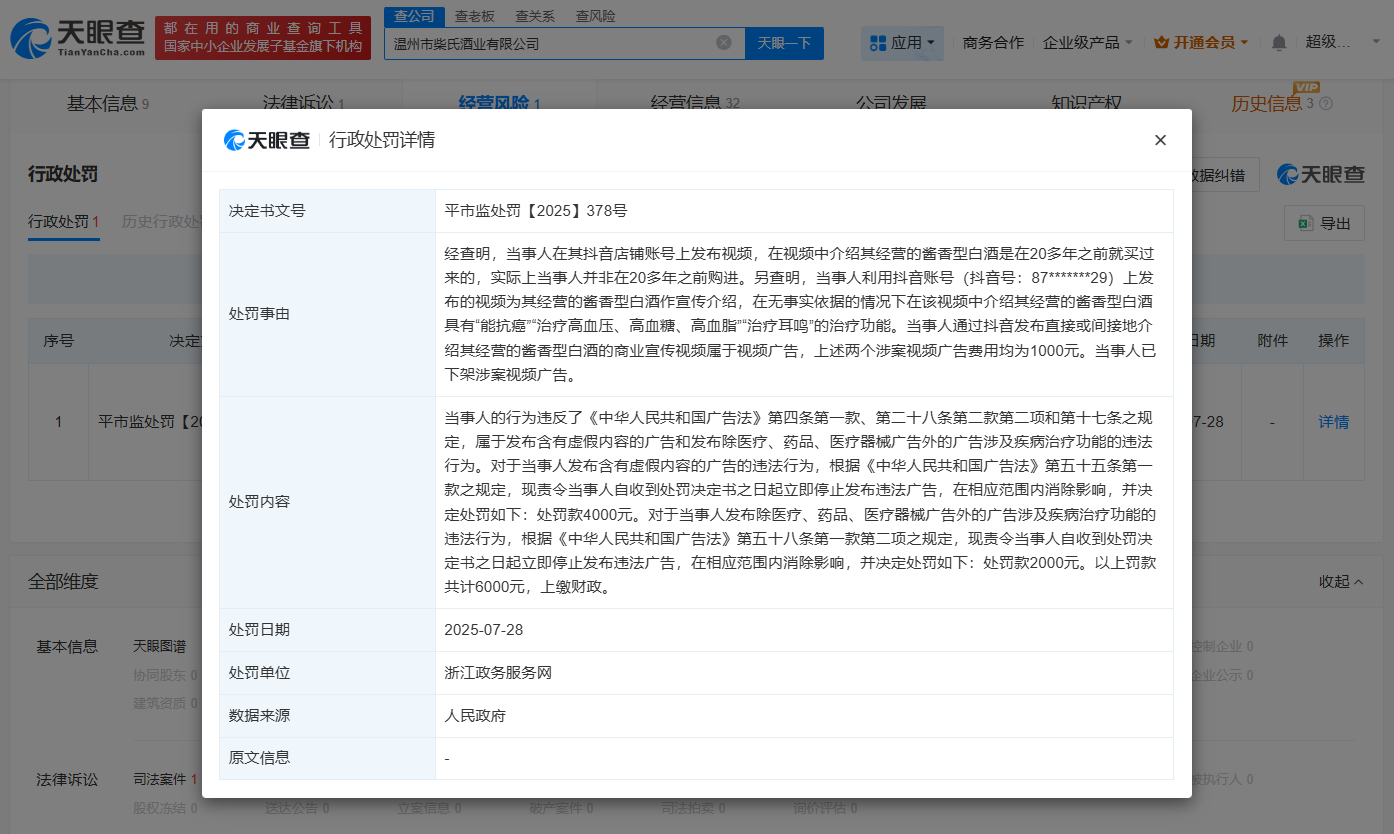The width and height of the screenshot is (1394, 834).
Task: Close the 行政处罚详情 modal
Action: (x=1160, y=140)
